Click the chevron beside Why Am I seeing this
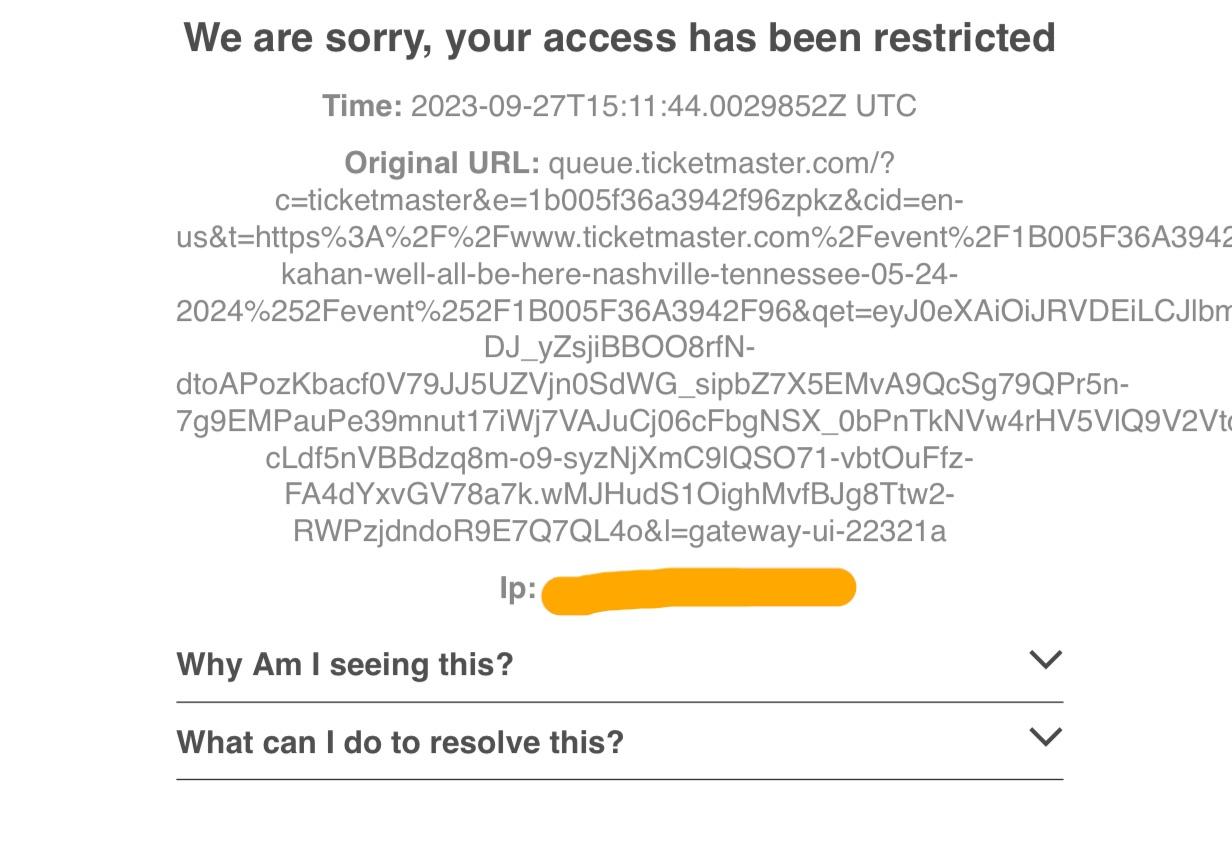Image resolution: width=1232 pixels, height=862 pixels. (1045, 659)
